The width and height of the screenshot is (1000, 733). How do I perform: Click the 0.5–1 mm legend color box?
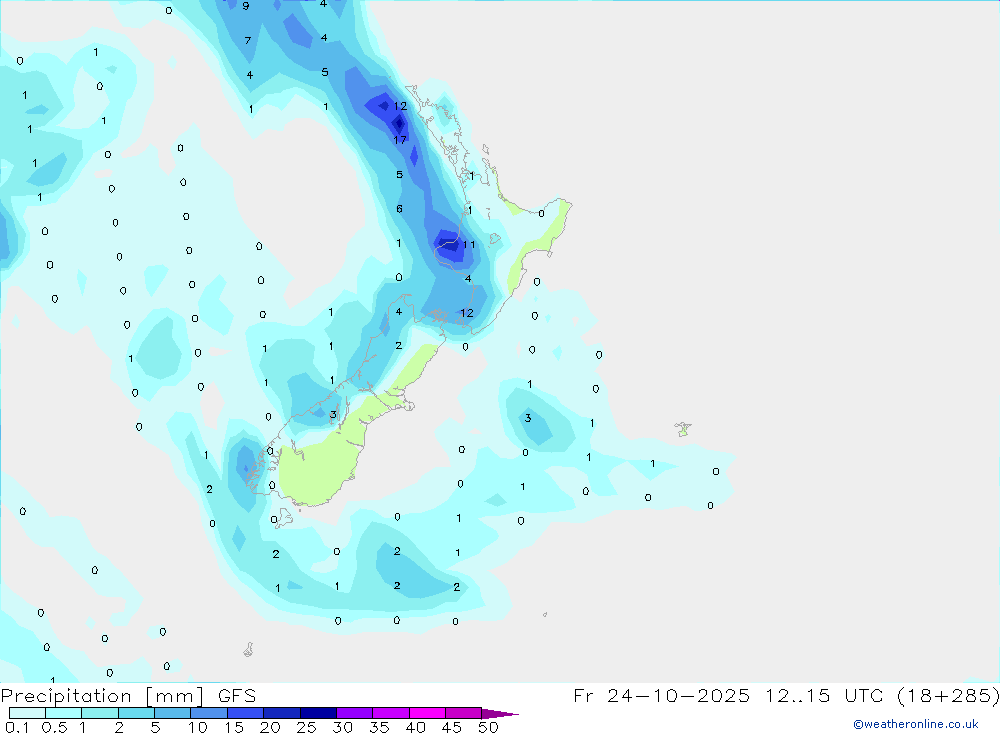(x=64, y=713)
